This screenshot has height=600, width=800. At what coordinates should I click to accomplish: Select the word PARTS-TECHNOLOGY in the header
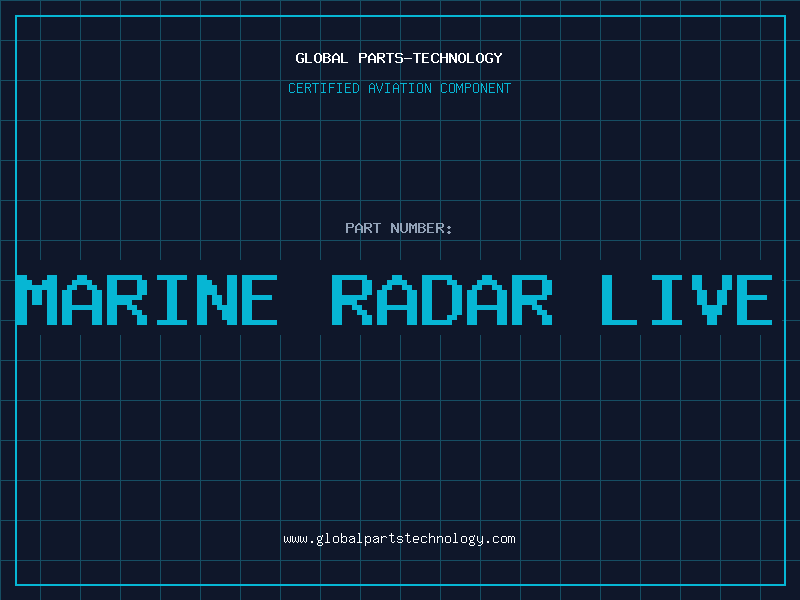click(x=429, y=58)
